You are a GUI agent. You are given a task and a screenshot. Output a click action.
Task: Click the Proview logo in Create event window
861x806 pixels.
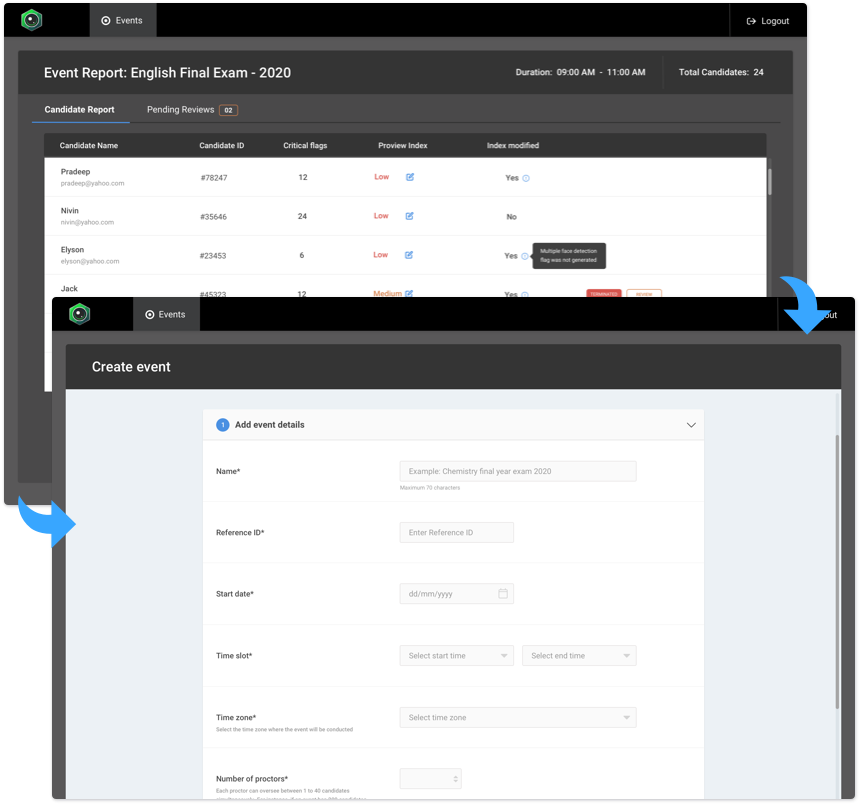pos(80,314)
